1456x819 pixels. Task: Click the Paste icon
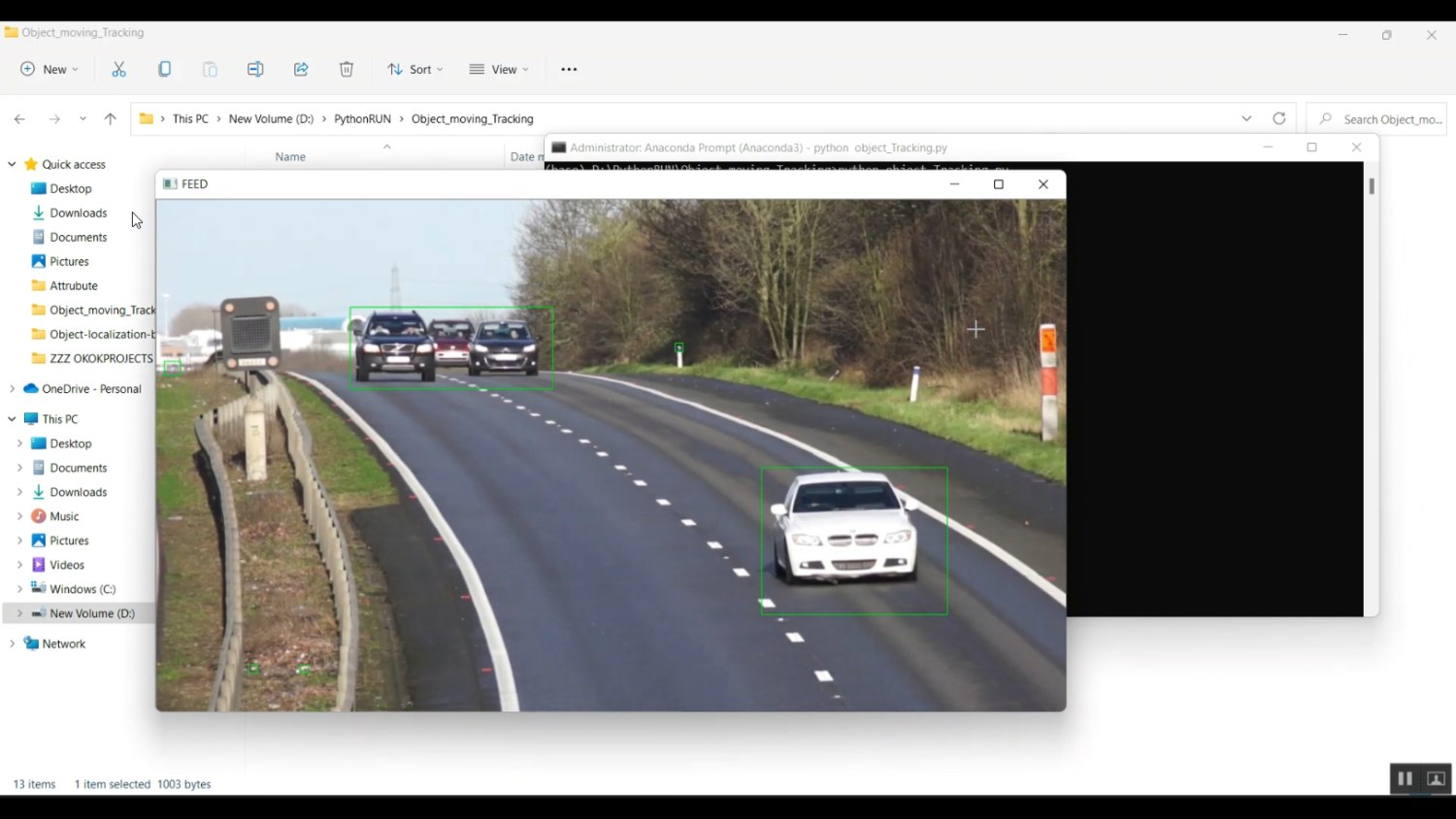point(210,69)
